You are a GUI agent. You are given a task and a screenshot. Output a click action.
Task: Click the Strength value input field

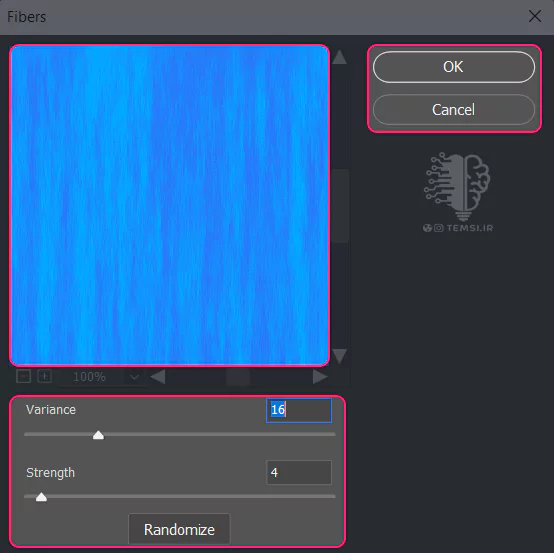(299, 472)
